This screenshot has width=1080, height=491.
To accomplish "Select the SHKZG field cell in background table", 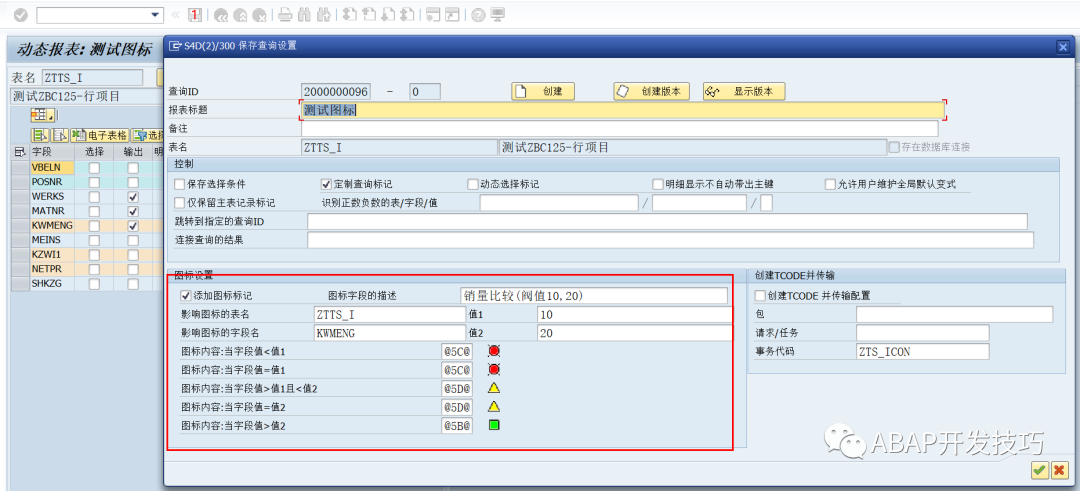I will (x=52, y=283).
